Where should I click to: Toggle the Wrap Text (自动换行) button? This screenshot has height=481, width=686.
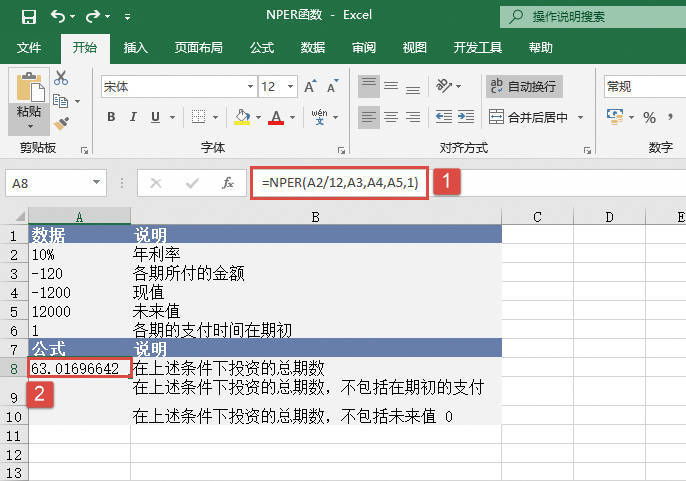[x=525, y=87]
